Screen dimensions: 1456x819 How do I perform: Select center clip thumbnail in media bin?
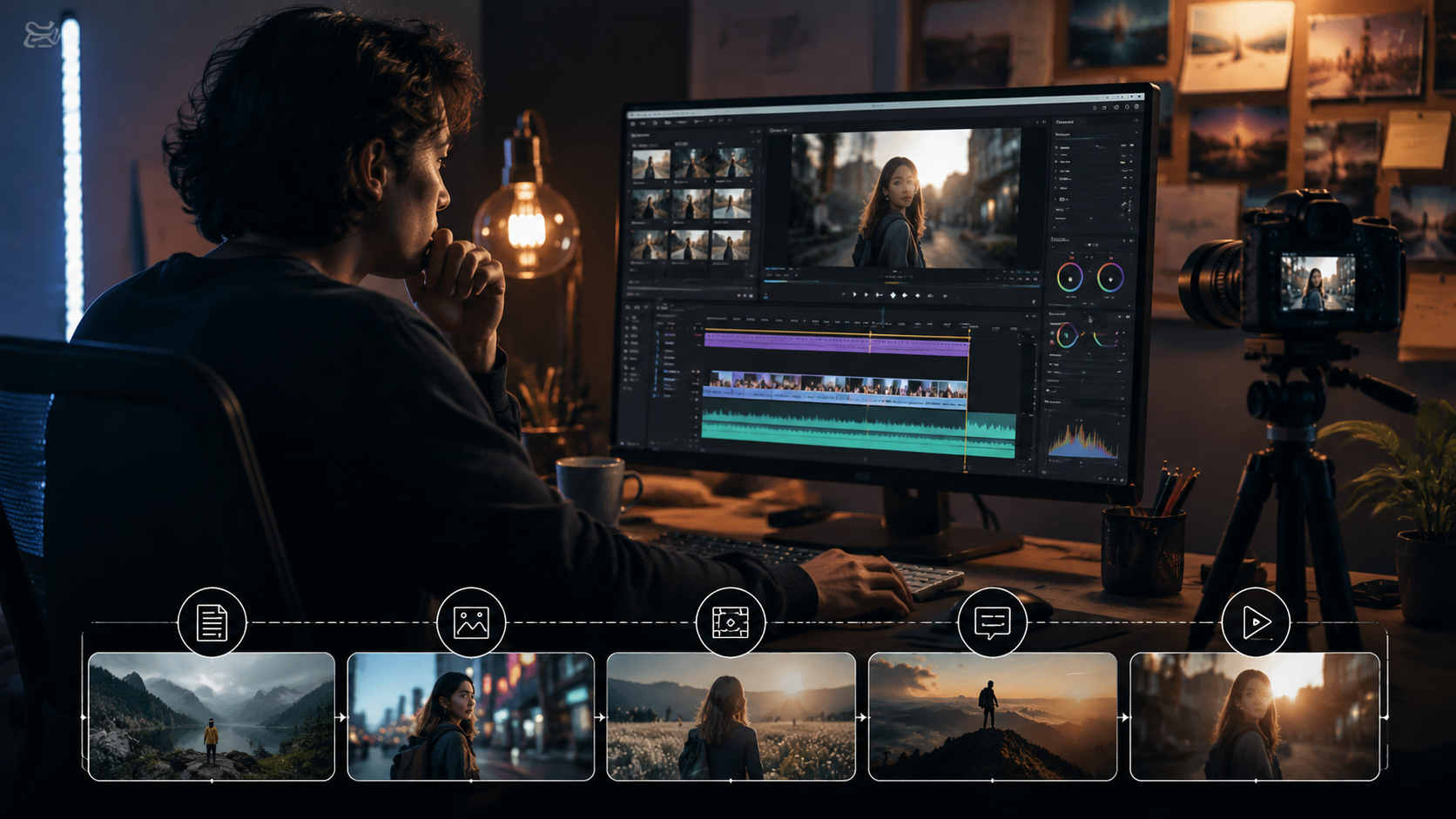691,205
